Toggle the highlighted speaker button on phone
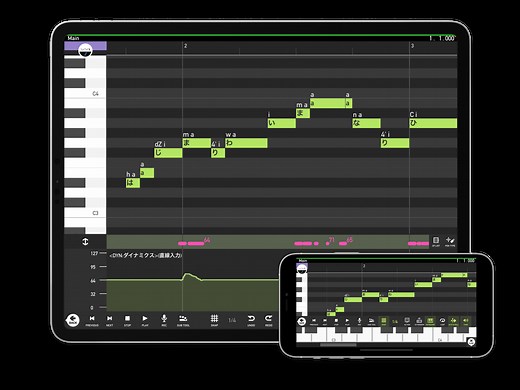 coord(466,321)
